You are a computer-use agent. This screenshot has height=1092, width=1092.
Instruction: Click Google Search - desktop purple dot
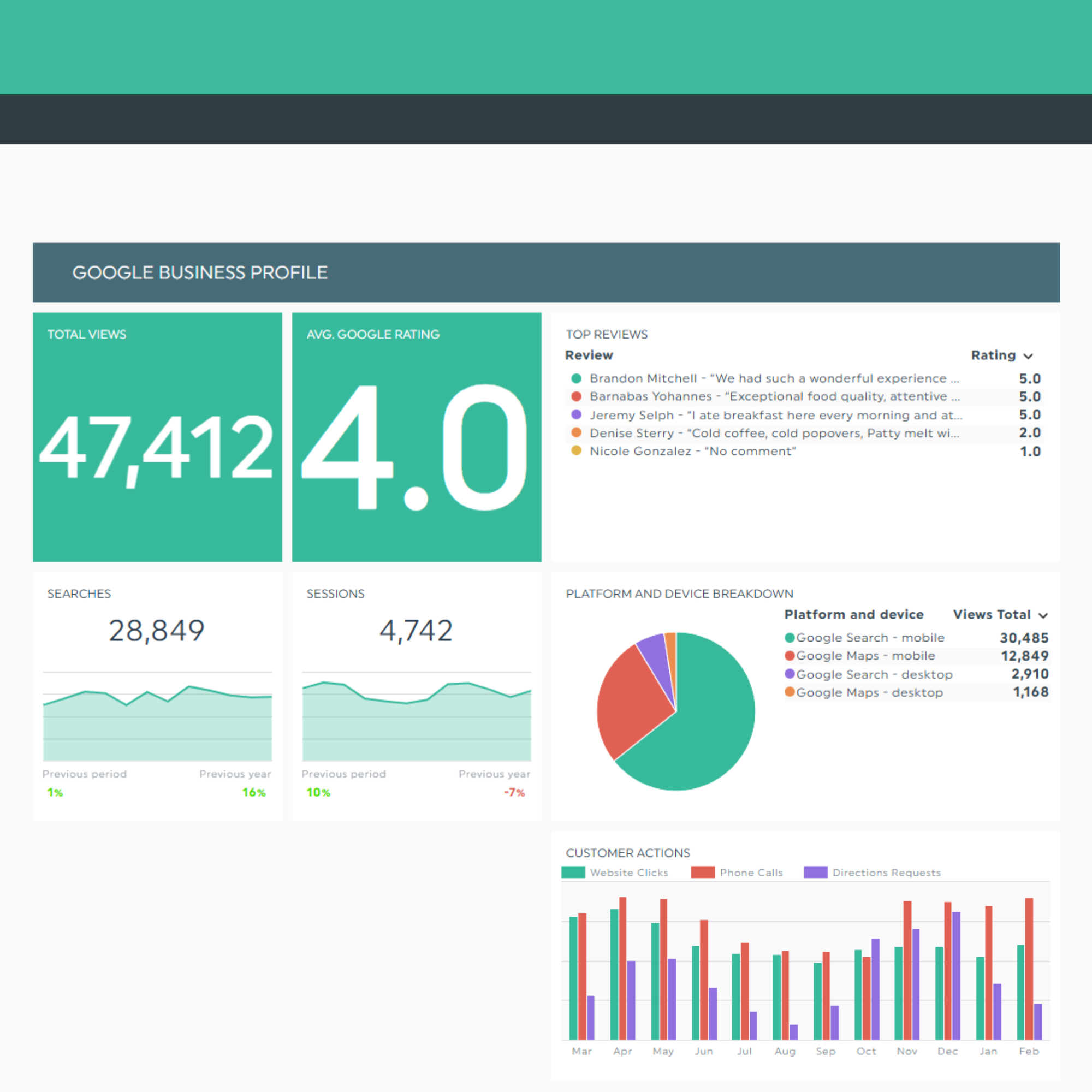point(790,674)
